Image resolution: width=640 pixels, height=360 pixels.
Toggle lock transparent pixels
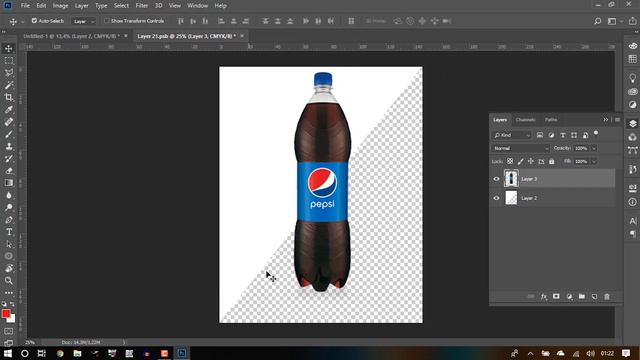click(x=510, y=161)
